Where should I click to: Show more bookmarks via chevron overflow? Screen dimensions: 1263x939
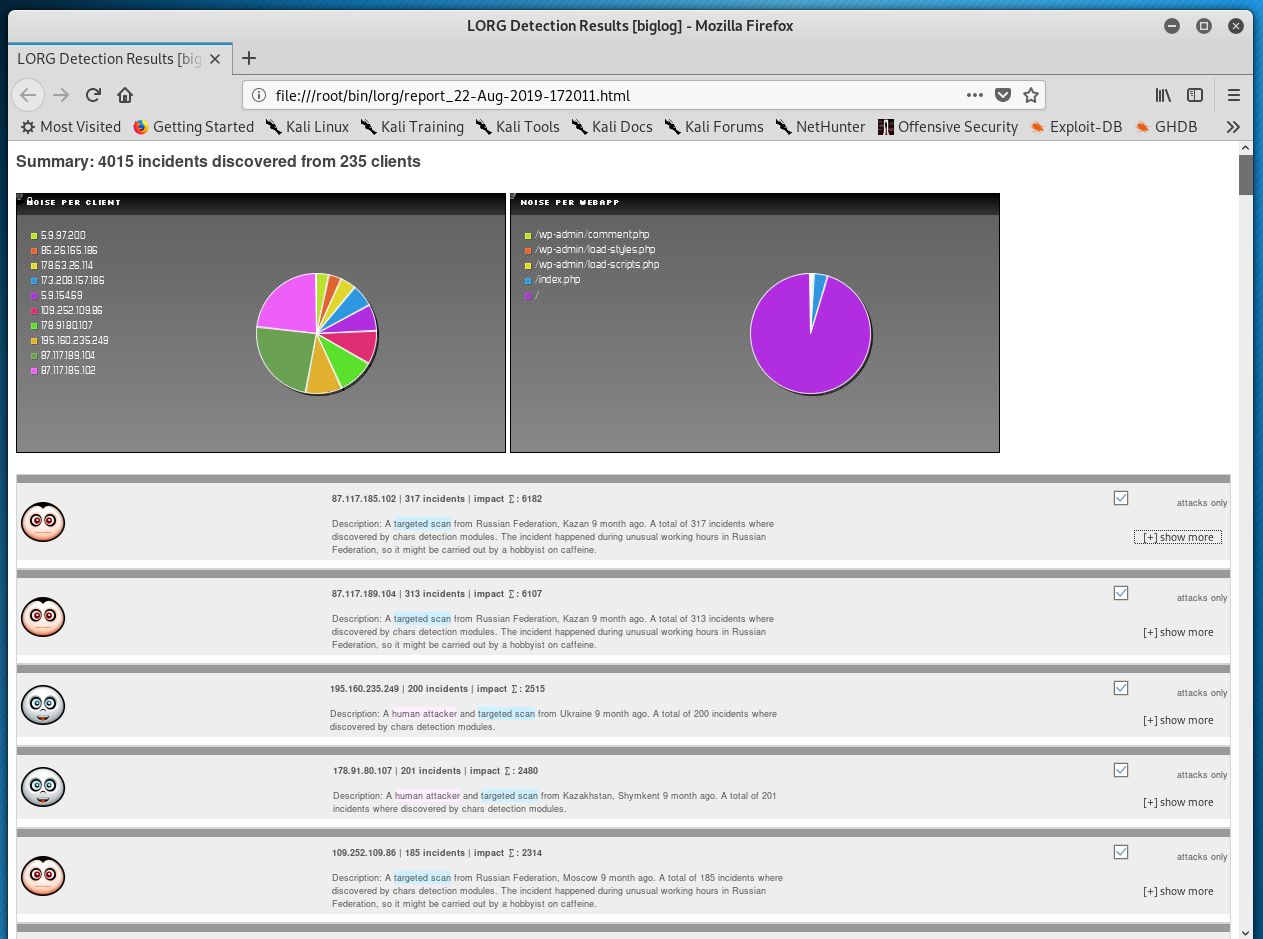[1233, 127]
